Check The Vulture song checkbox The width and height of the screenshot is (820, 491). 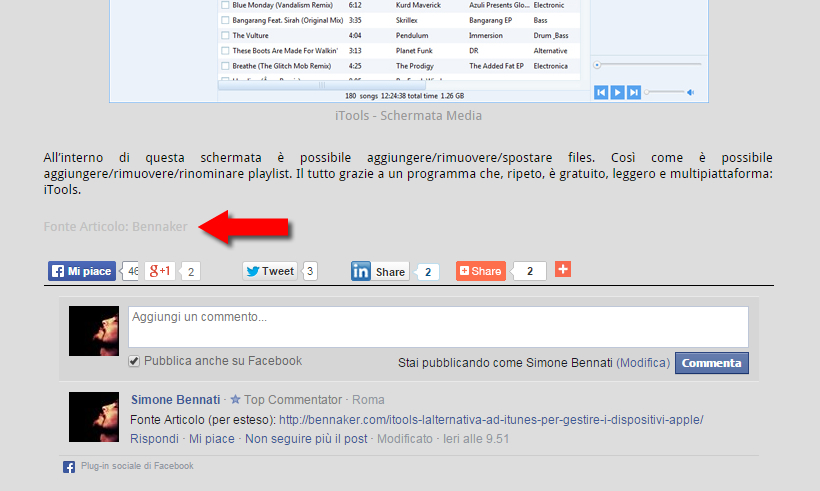[x=225, y=36]
